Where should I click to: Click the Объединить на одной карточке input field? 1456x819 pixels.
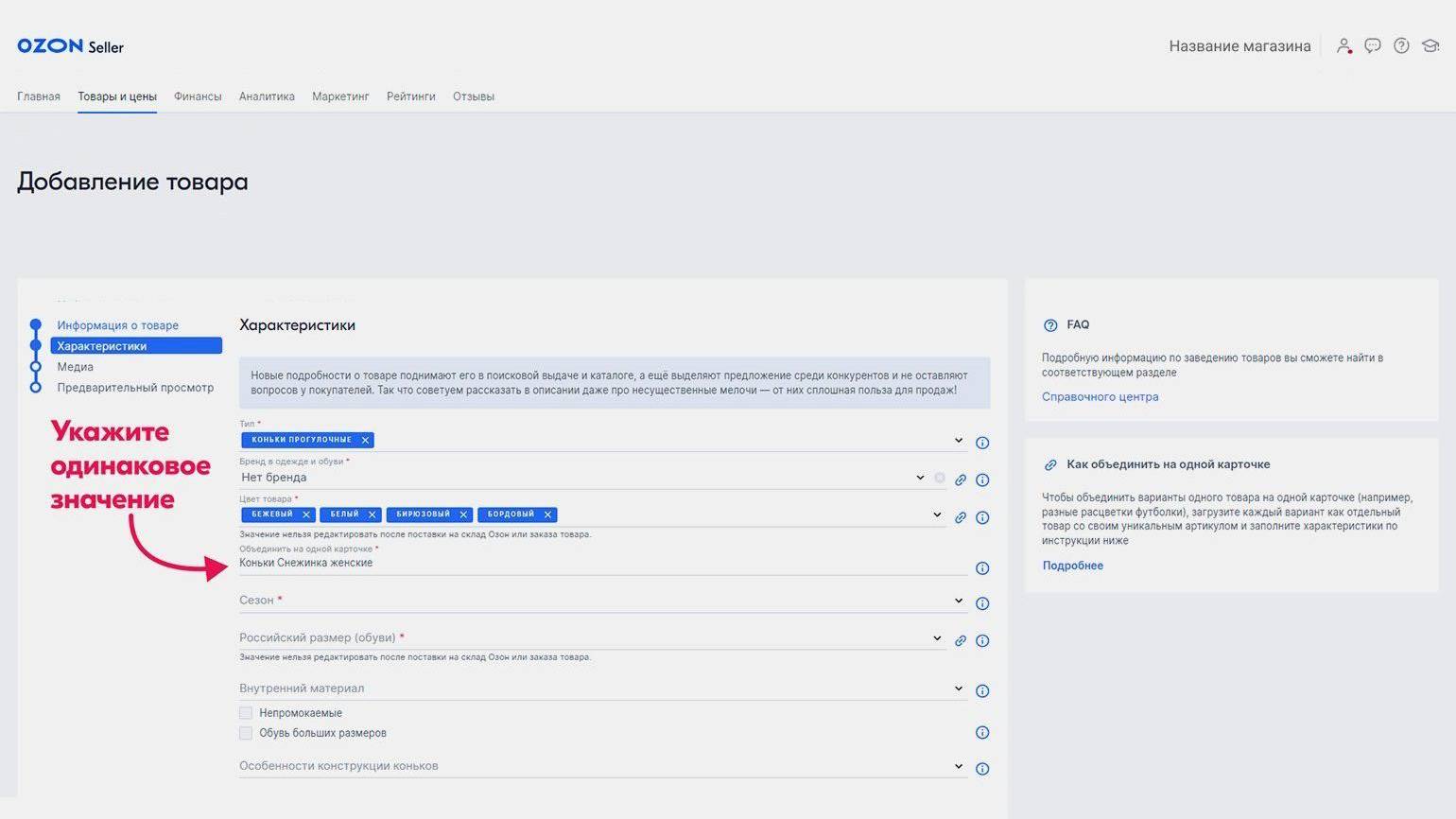(x=601, y=564)
